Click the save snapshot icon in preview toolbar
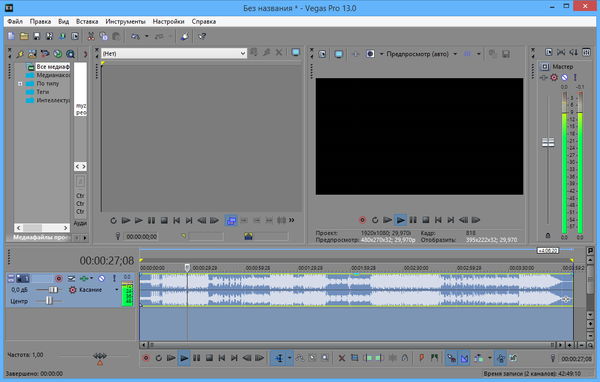The width and height of the screenshot is (600, 382). [506, 54]
